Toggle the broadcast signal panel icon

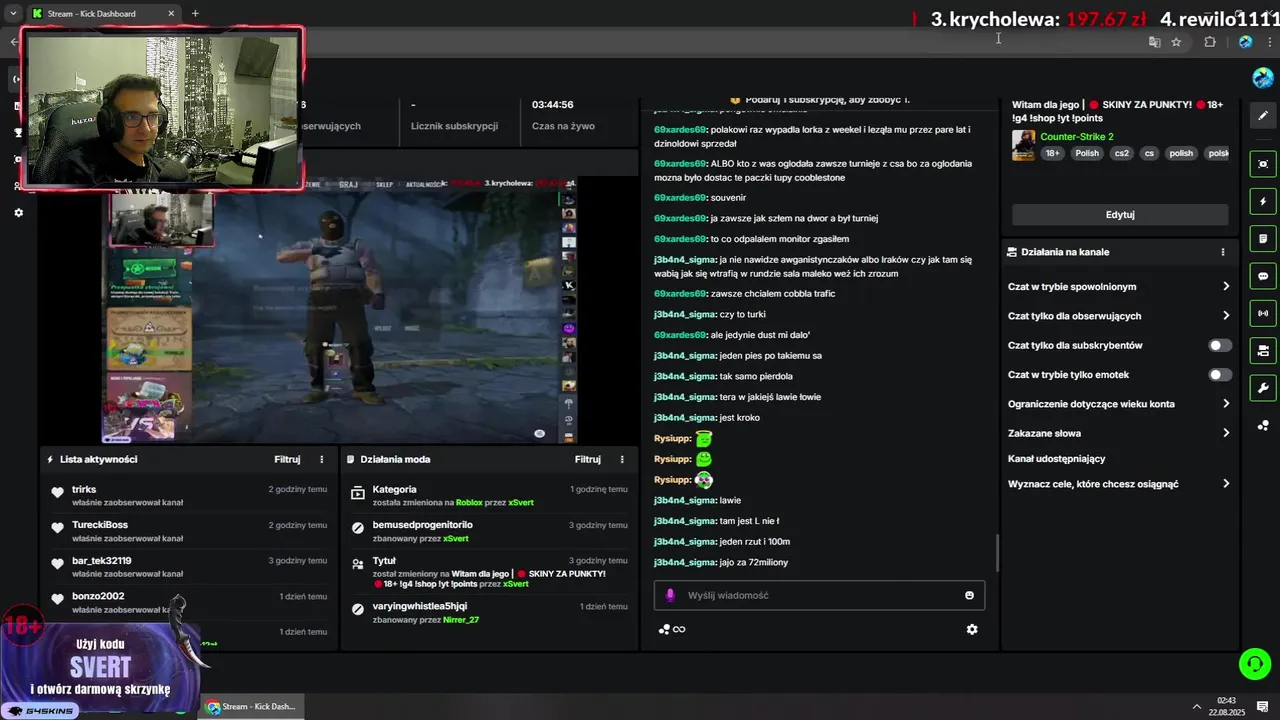(x=1263, y=313)
